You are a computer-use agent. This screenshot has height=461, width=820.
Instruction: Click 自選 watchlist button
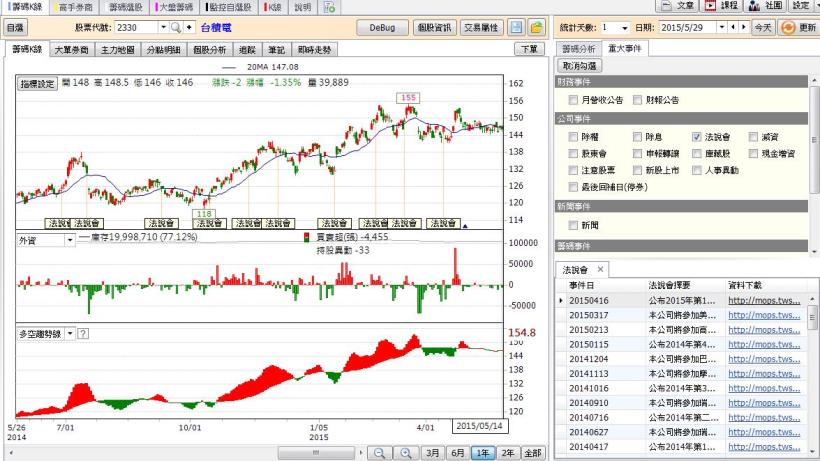pos(16,28)
